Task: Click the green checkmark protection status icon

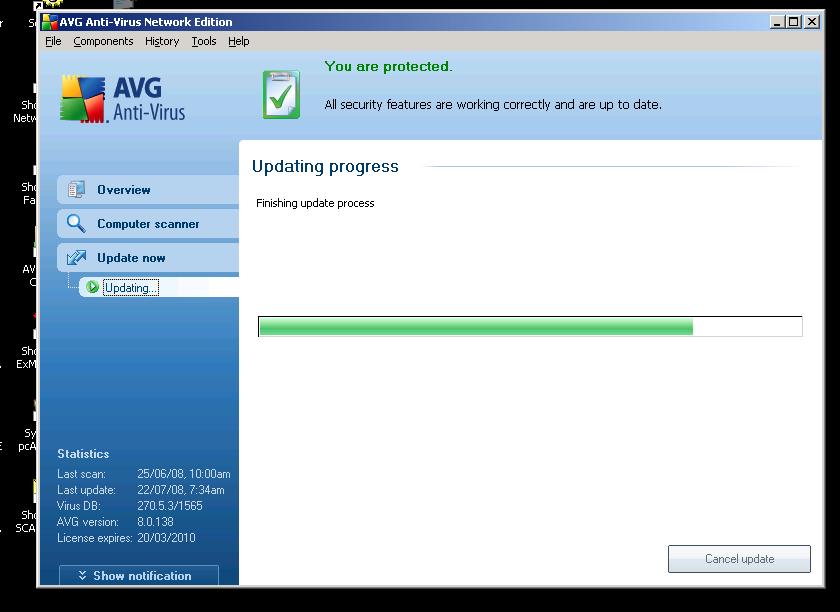Action: [281, 94]
